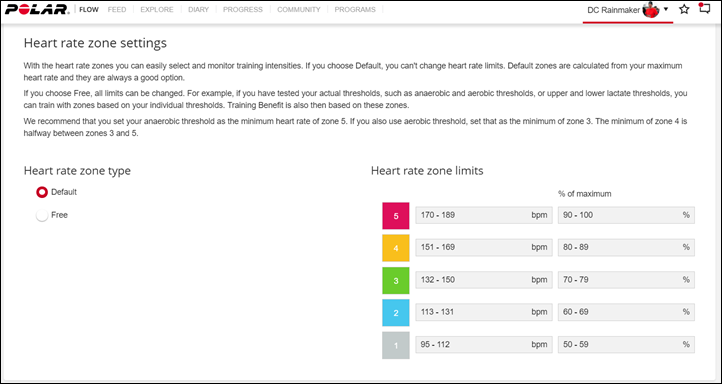Screen dimensions: 722x384
Task: Click the 60 - 69 percent field
Action: [626, 312]
